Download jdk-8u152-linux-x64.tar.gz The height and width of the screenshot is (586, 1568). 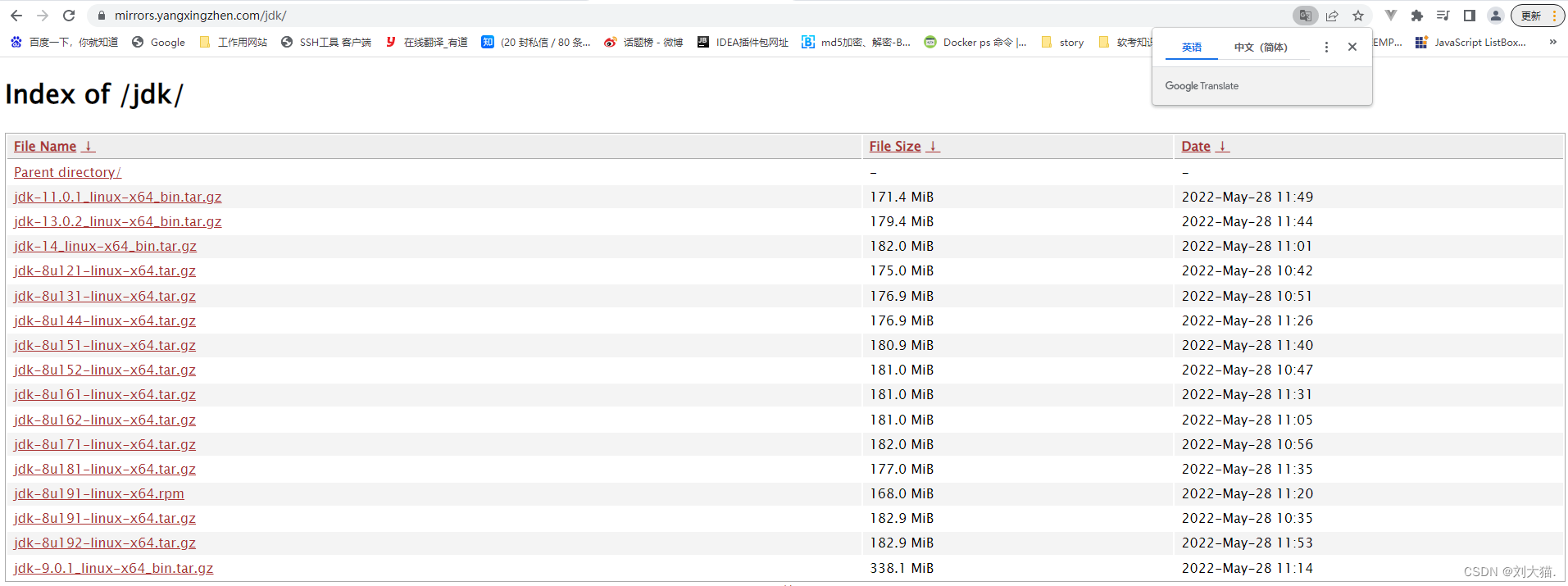pyautogui.click(x=105, y=370)
